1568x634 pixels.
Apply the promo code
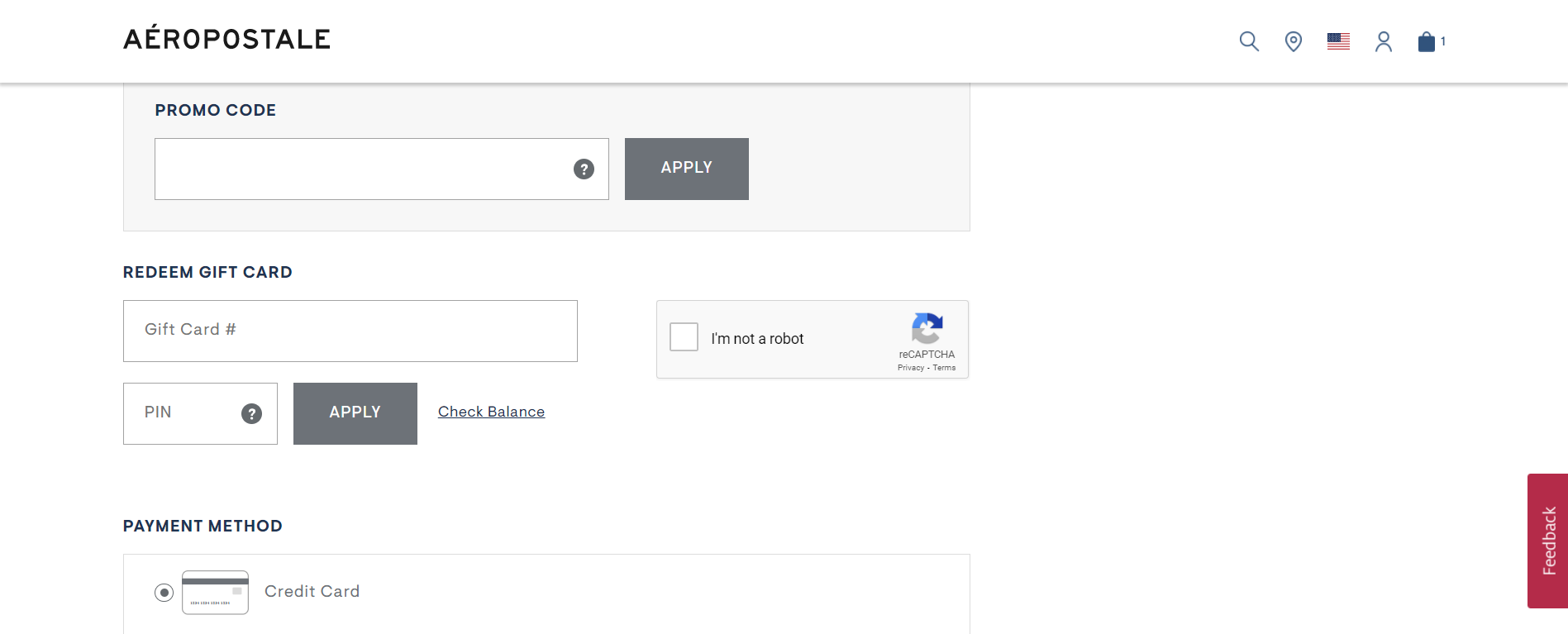pyautogui.click(x=686, y=169)
